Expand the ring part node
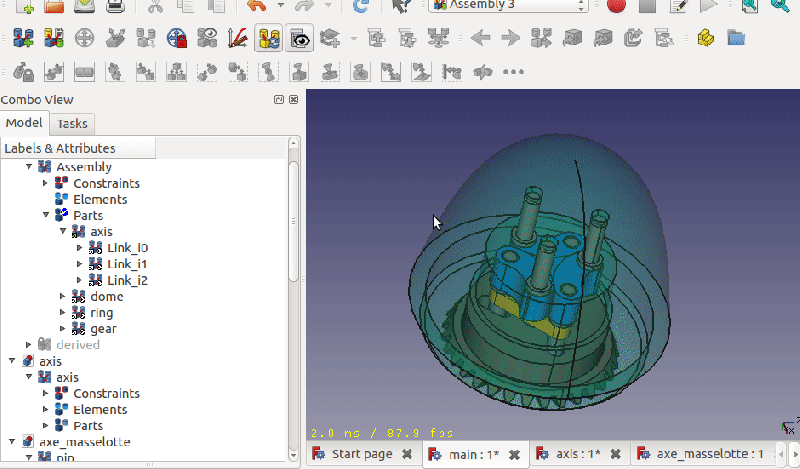 click(x=62, y=312)
